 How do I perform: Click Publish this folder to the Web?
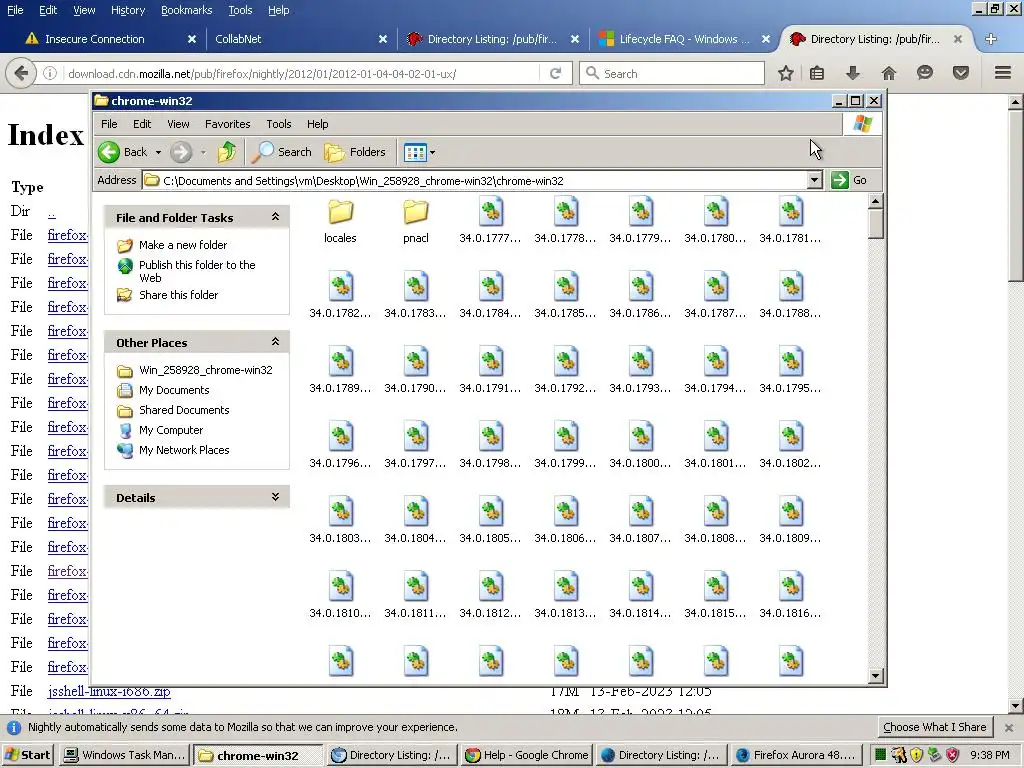point(197,271)
